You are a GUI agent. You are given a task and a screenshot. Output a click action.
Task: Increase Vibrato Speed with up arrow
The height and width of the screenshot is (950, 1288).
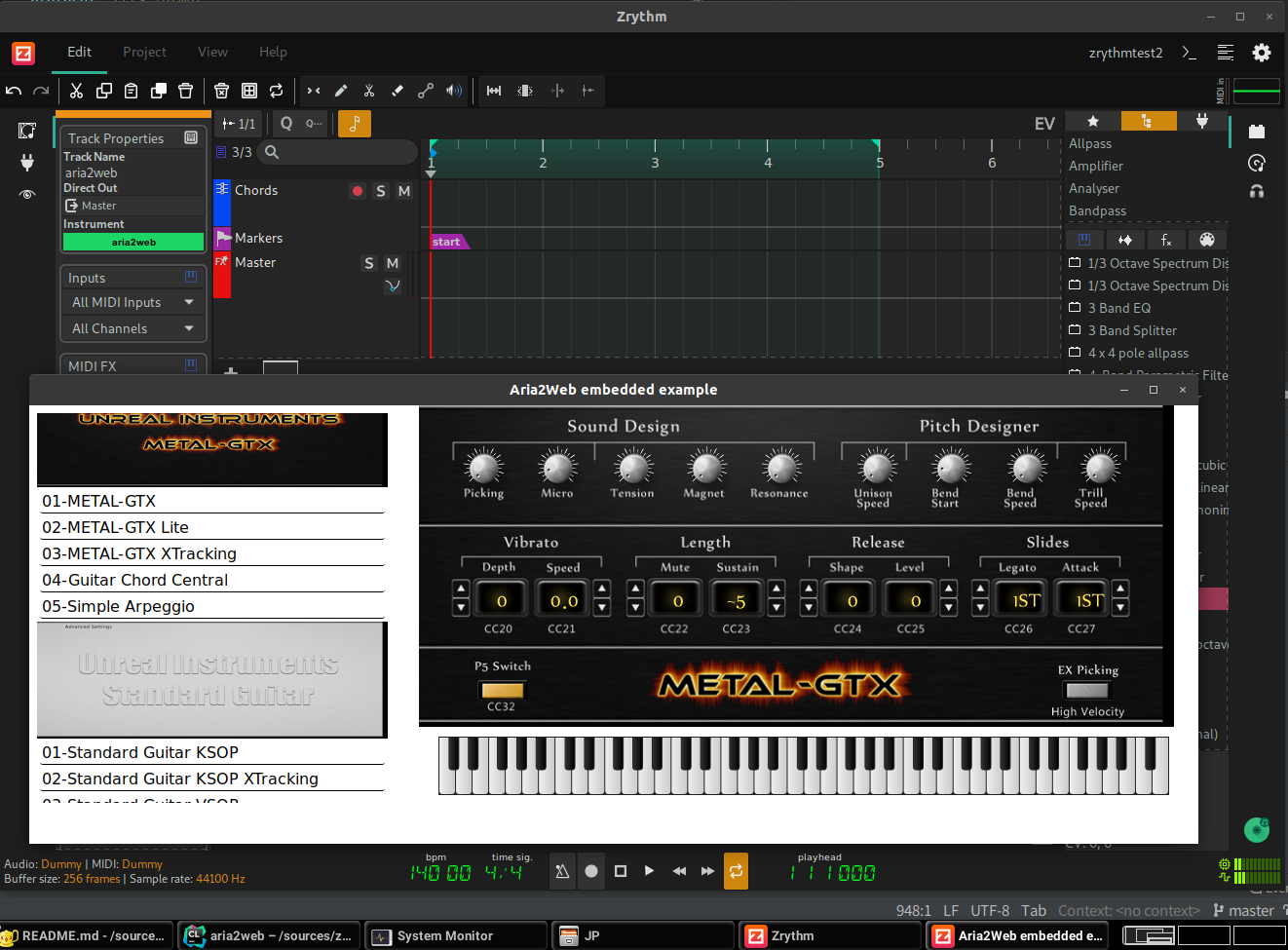tap(602, 588)
